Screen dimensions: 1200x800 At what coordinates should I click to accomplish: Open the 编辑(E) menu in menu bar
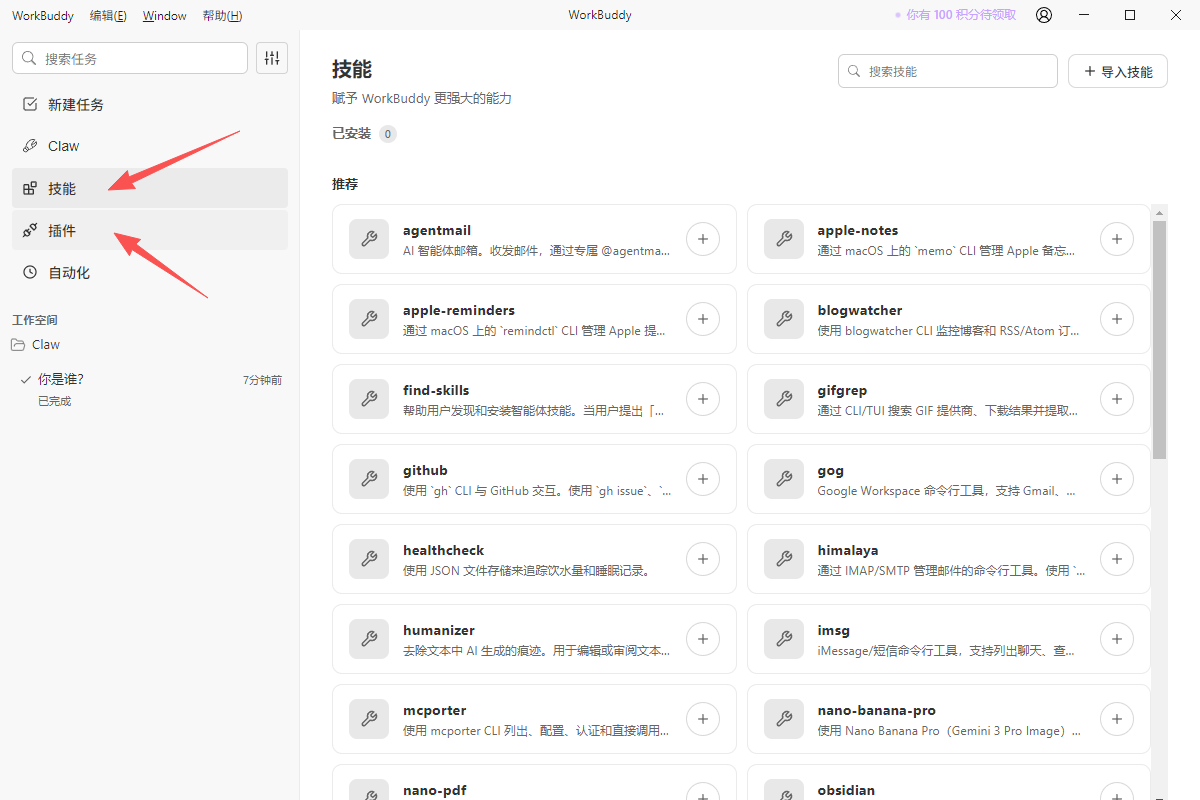[108, 16]
